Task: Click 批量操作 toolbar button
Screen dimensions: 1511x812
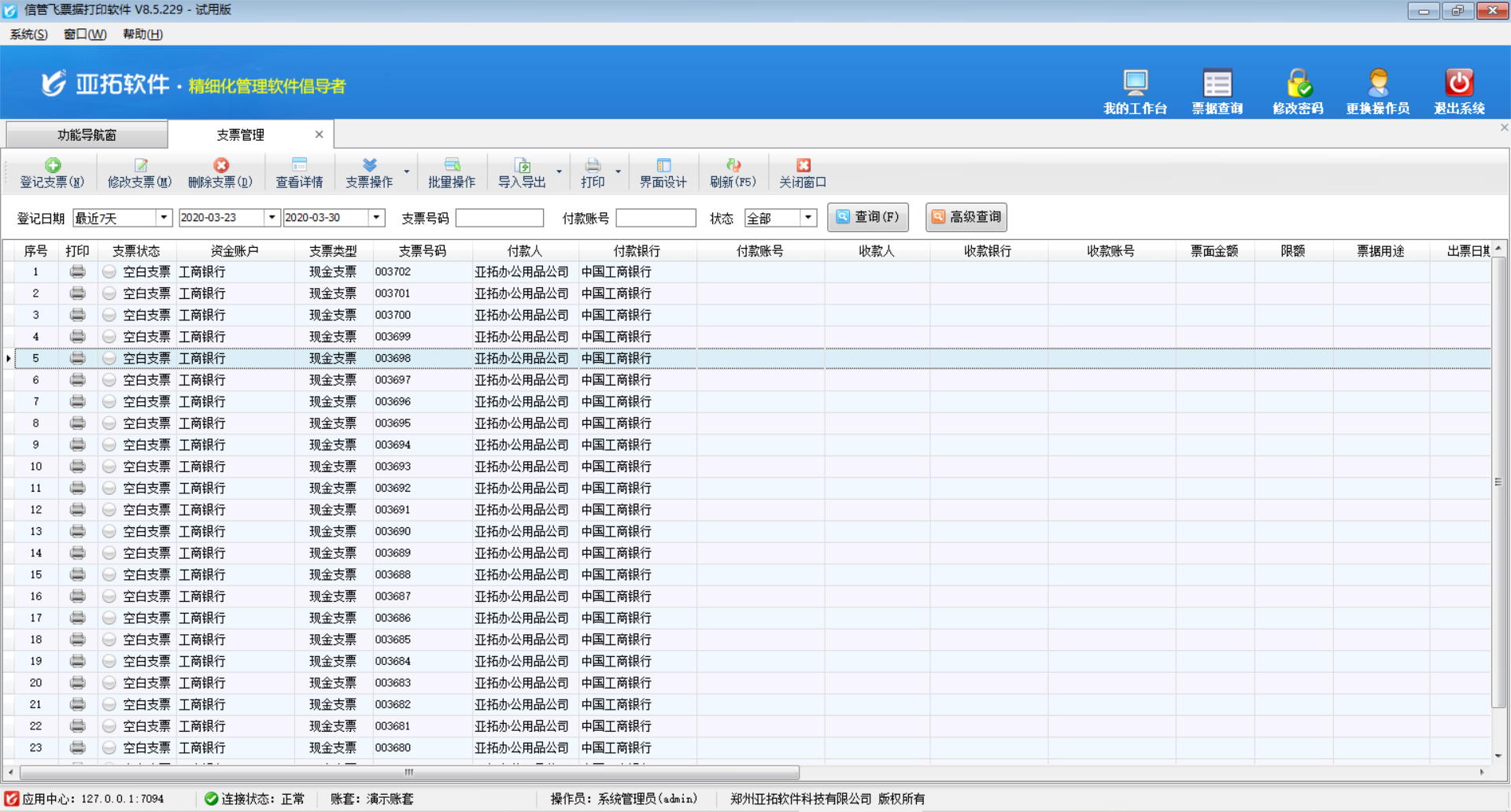Action: pyautogui.click(x=452, y=173)
